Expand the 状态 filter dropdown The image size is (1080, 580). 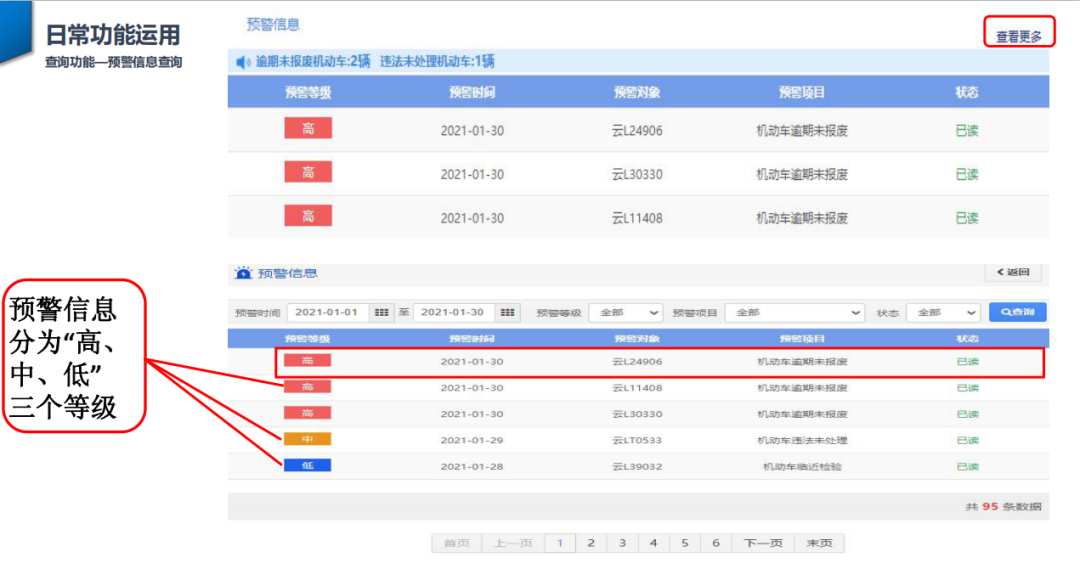click(942, 313)
